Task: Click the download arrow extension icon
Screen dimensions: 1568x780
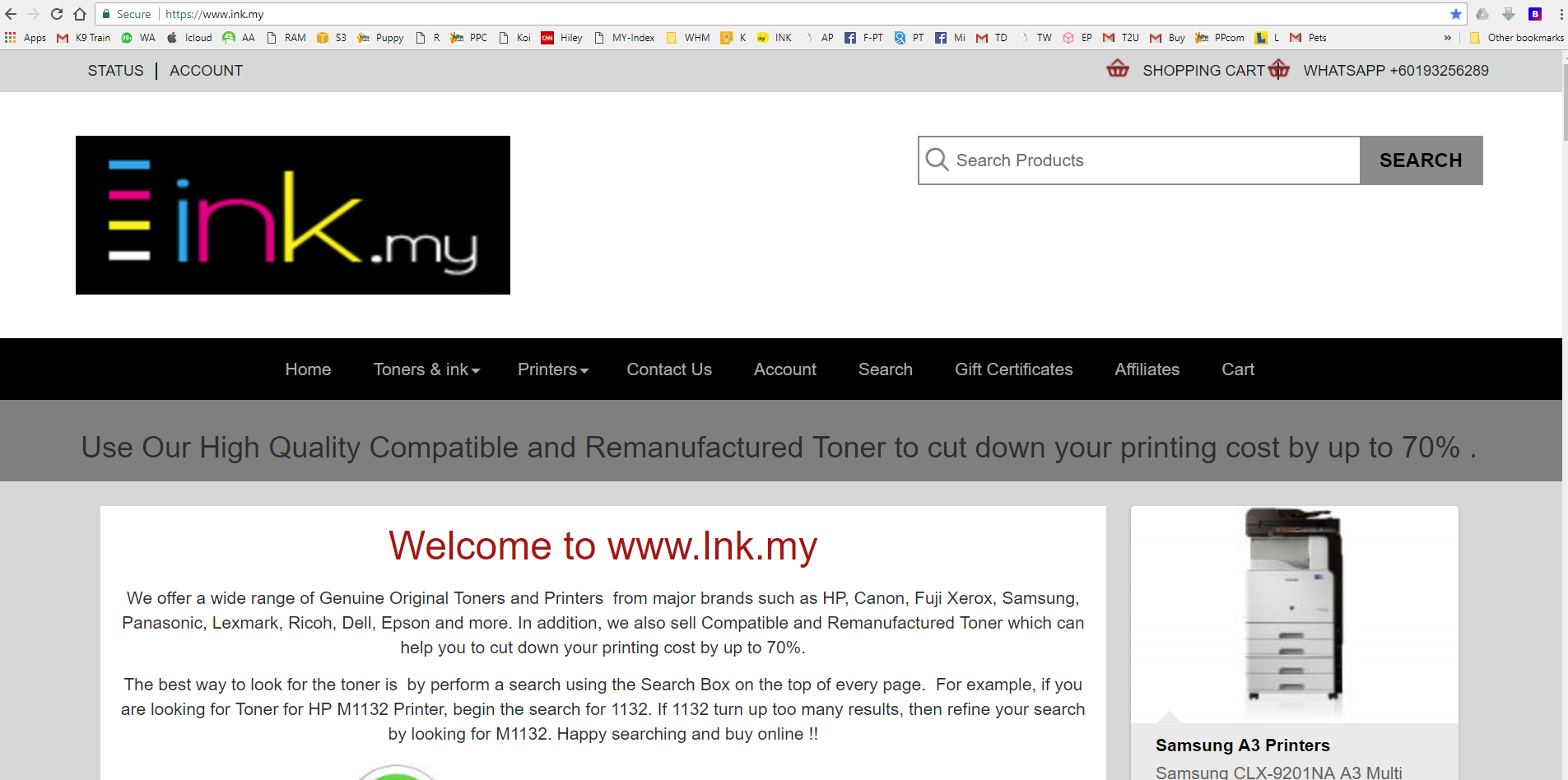Action: tap(1509, 14)
